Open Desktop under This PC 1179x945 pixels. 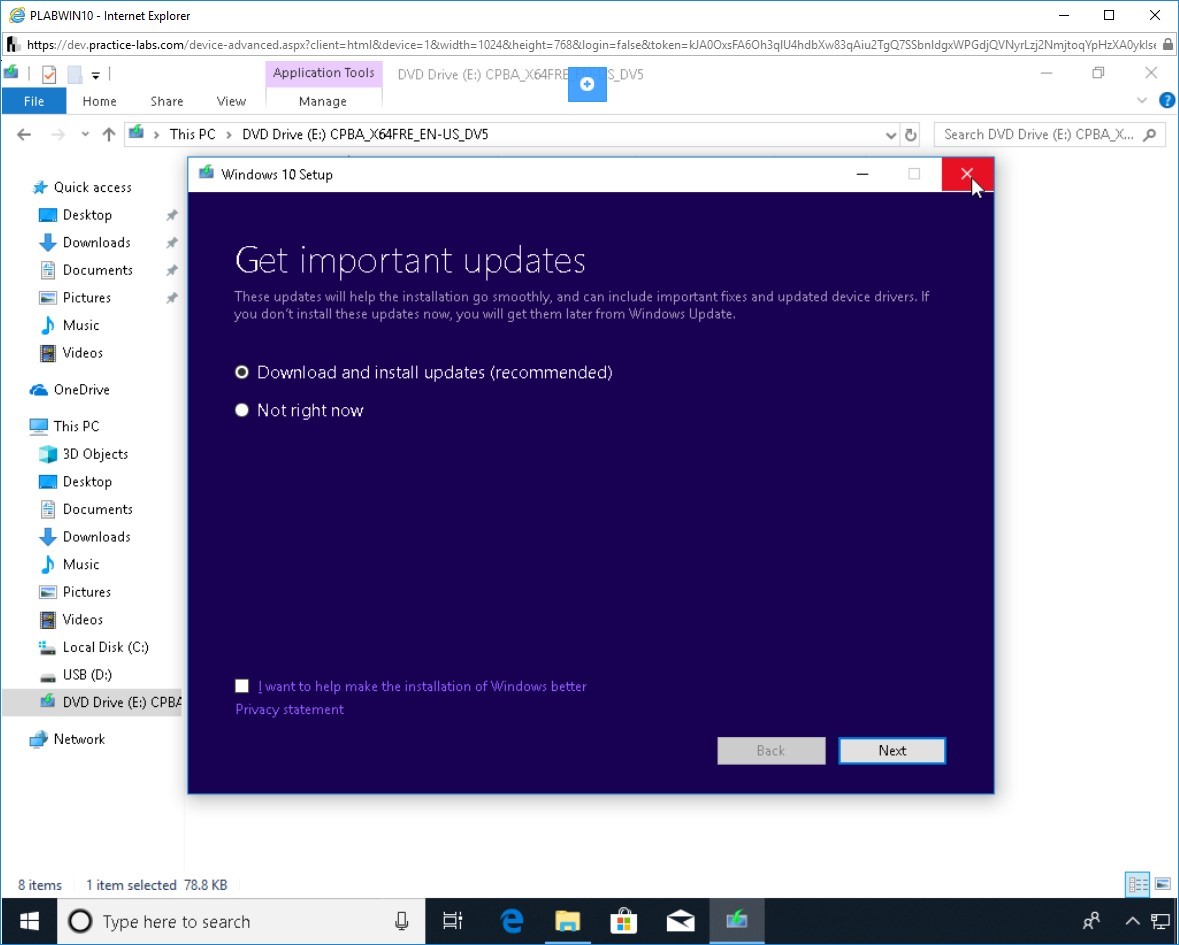[x=87, y=481]
